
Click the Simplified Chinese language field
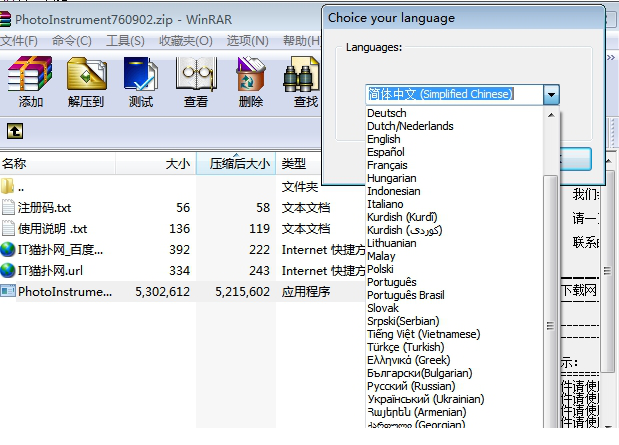pyautogui.click(x=454, y=95)
